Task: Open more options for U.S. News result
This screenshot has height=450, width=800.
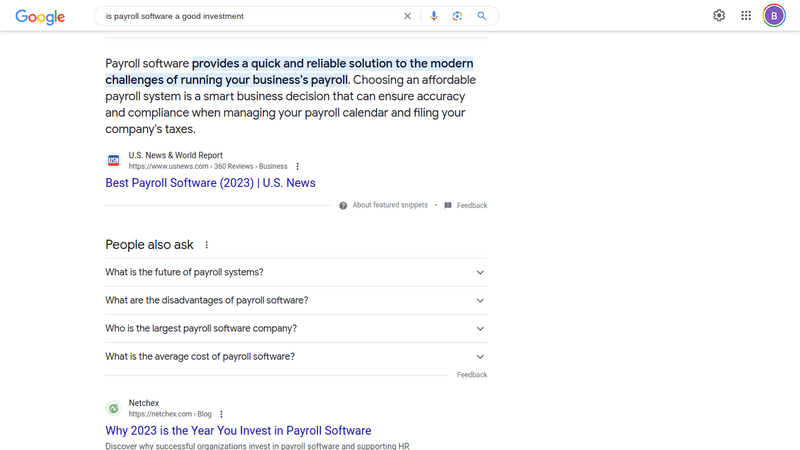Action: coord(297,166)
